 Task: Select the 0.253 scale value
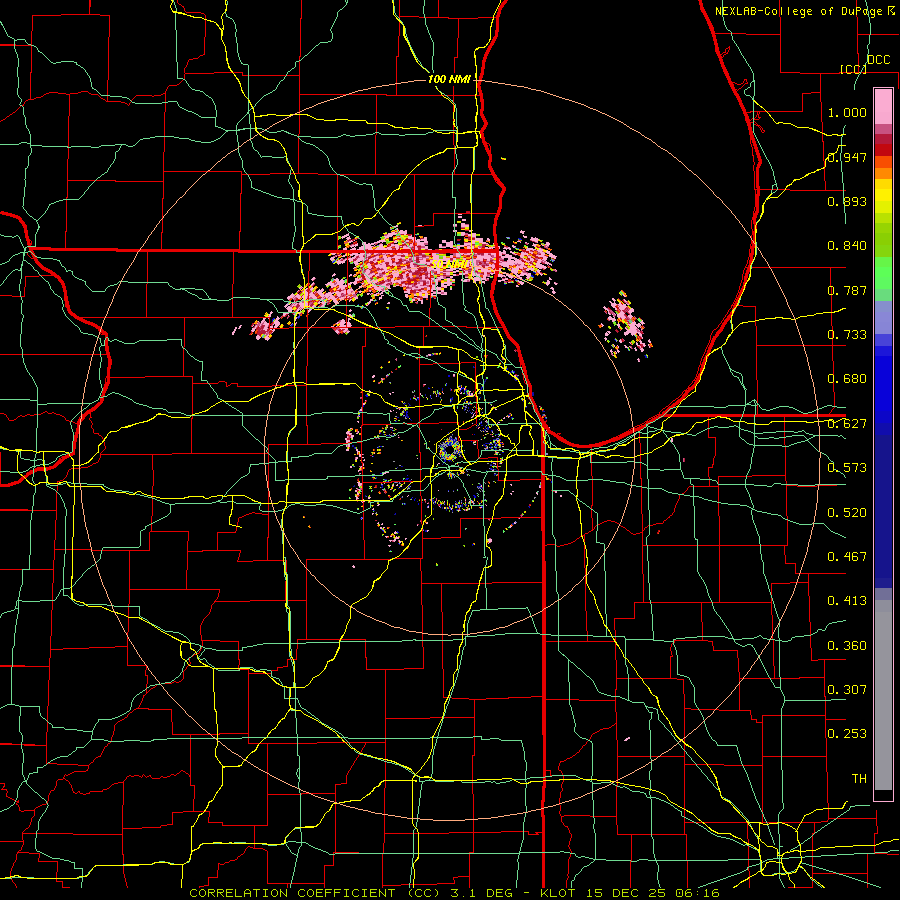847,734
